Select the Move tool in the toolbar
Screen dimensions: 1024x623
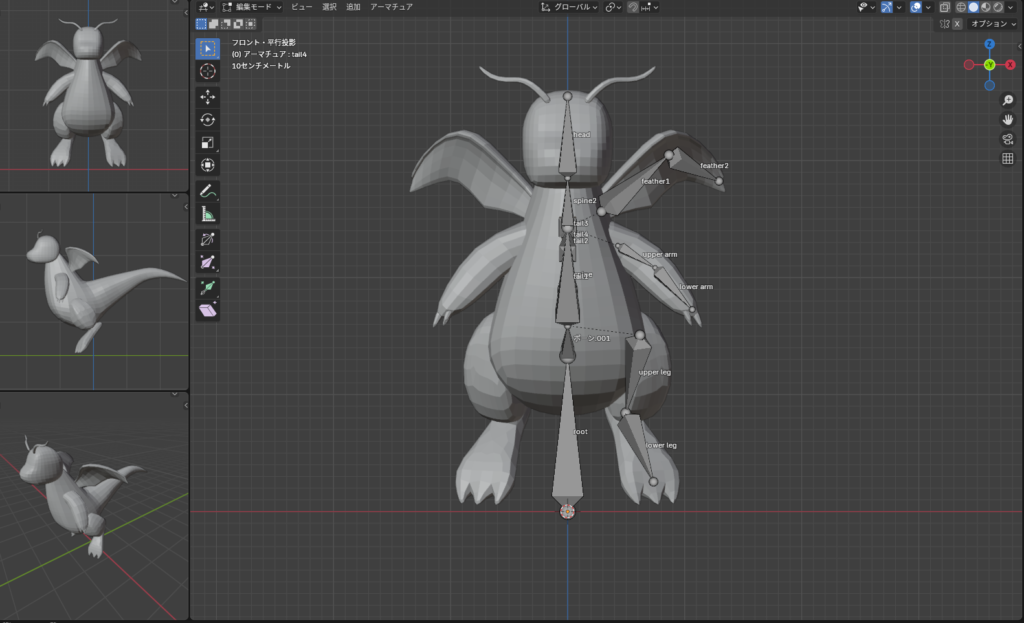[x=208, y=97]
